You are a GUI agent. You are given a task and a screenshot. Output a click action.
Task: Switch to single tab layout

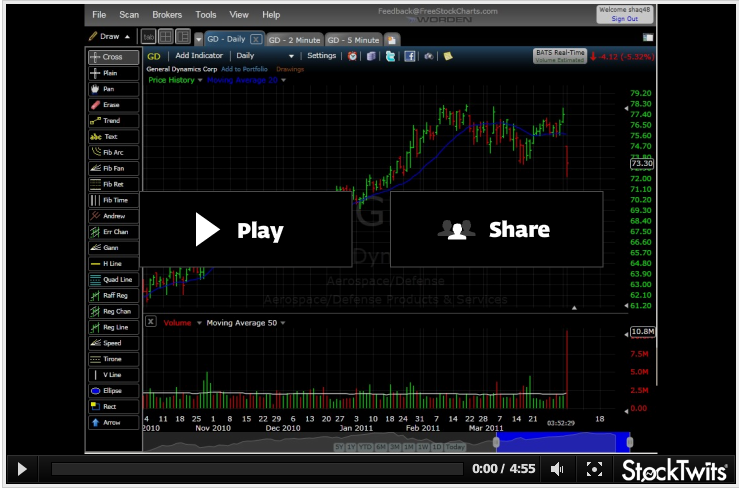point(148,37)
